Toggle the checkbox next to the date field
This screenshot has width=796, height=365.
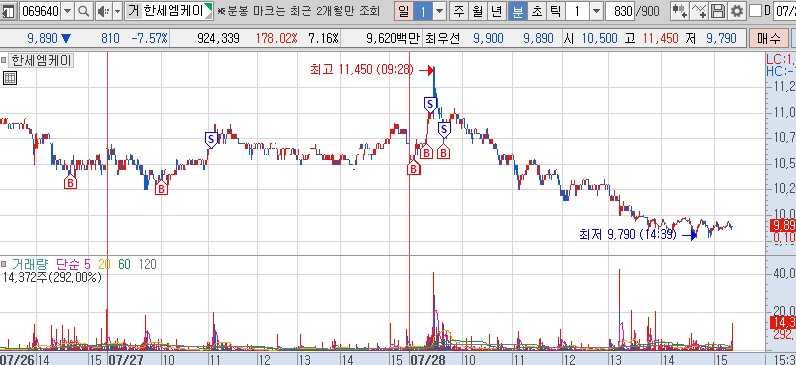pyautogui.click(x=755, y=11)
